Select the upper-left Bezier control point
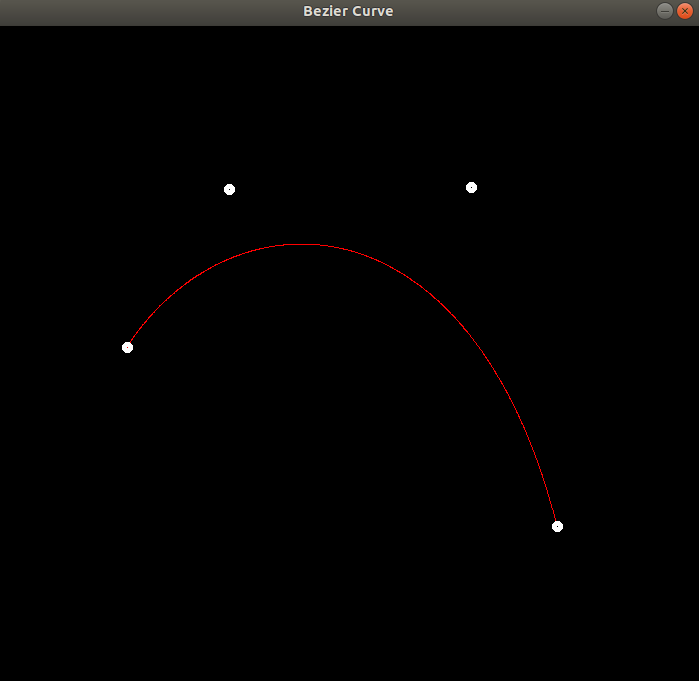 (229, 189)
